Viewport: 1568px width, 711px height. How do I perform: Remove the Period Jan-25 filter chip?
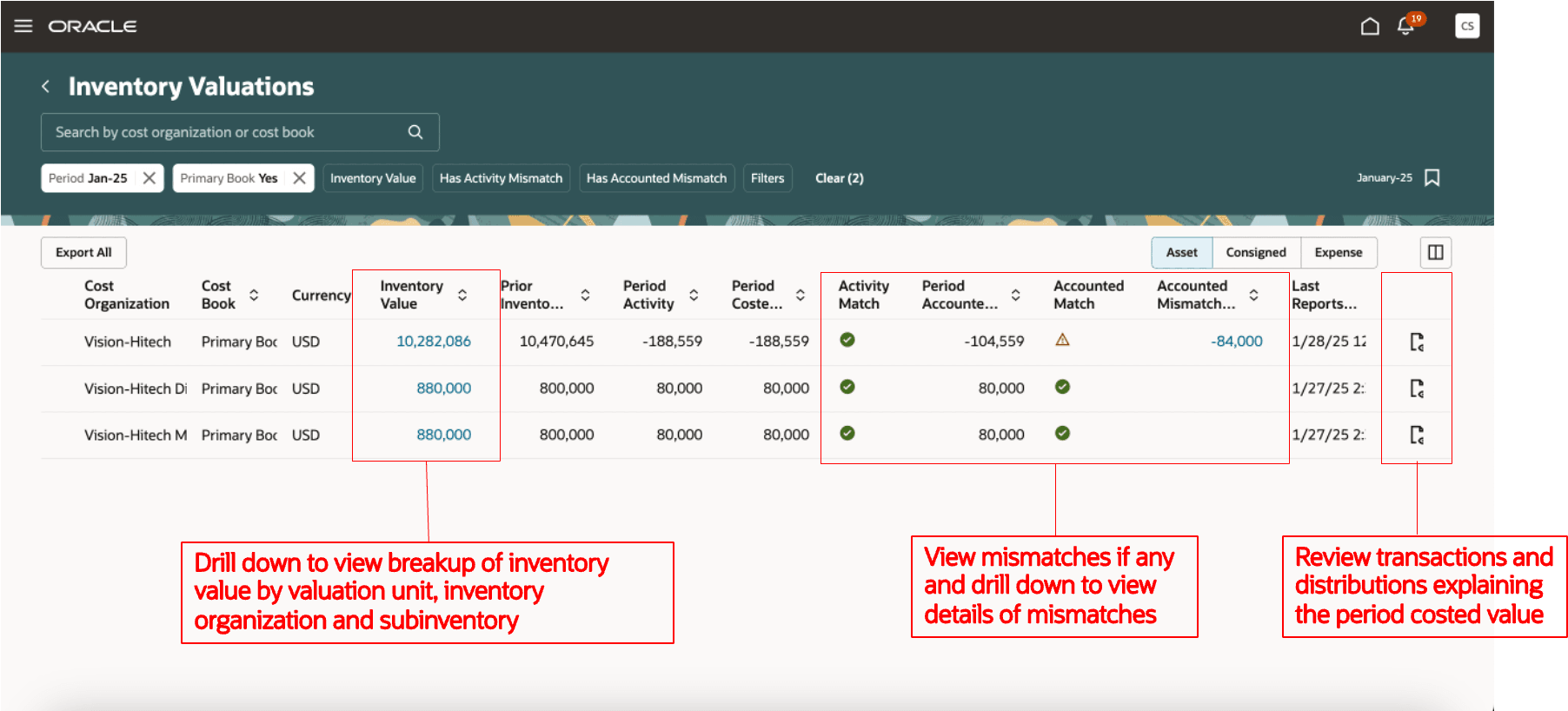pyautogui.click(x=149, y=178)
